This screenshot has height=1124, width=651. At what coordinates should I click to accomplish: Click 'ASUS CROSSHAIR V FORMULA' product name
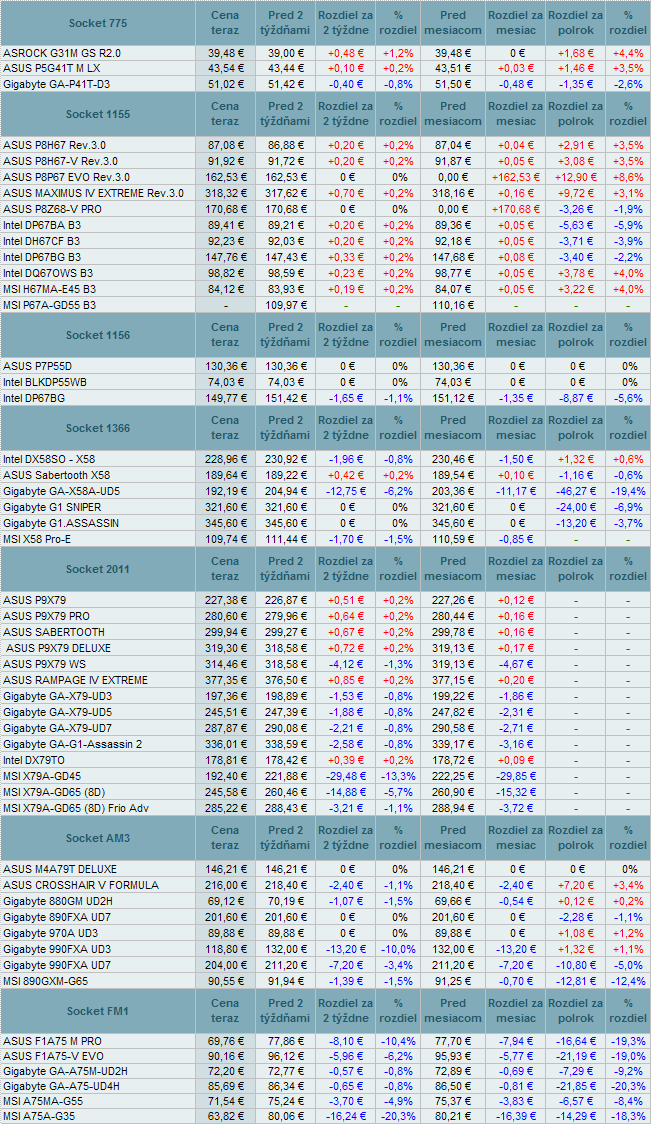tap(81, 885)
